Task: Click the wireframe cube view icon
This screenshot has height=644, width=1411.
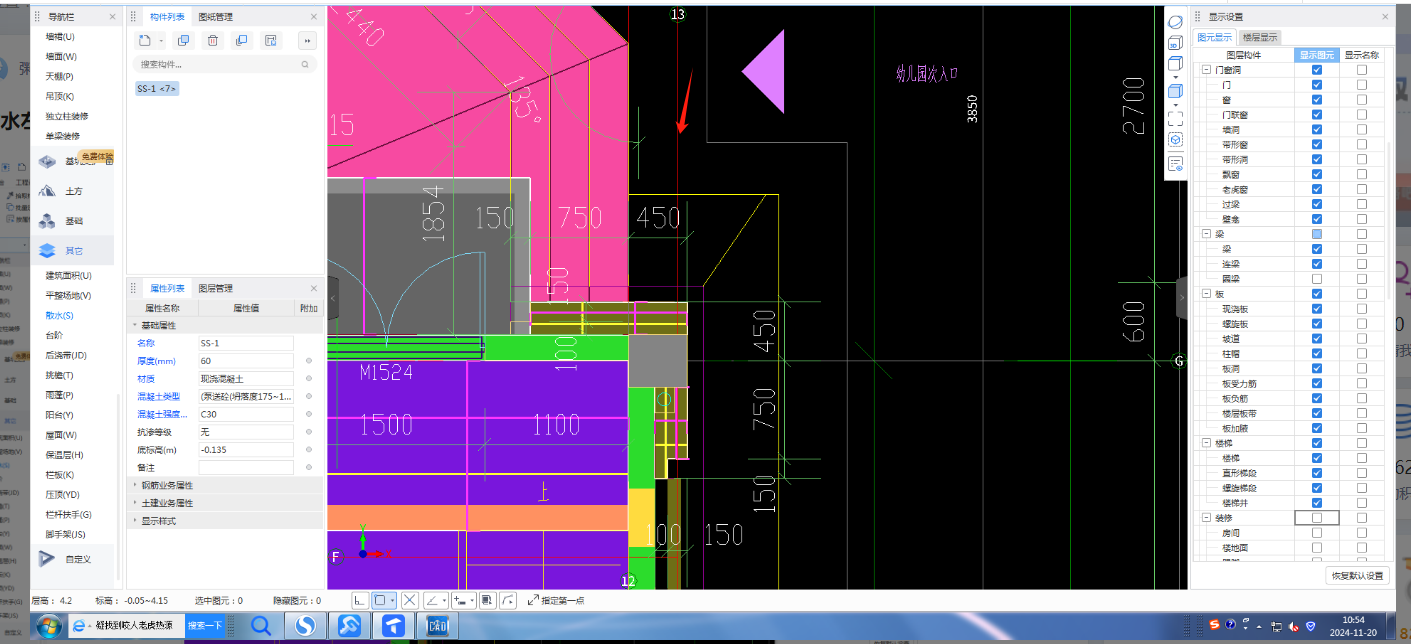Action: click(x=1176, y=65)
